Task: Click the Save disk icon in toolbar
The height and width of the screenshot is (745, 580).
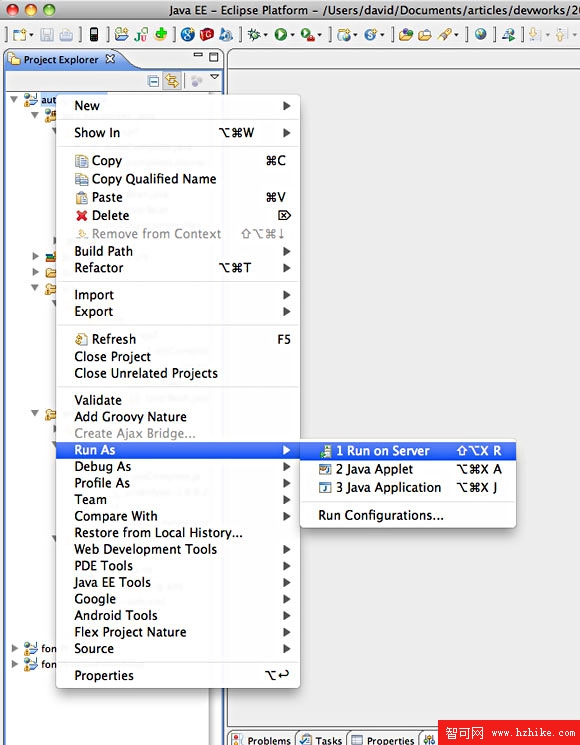Action: coord(47,35)
